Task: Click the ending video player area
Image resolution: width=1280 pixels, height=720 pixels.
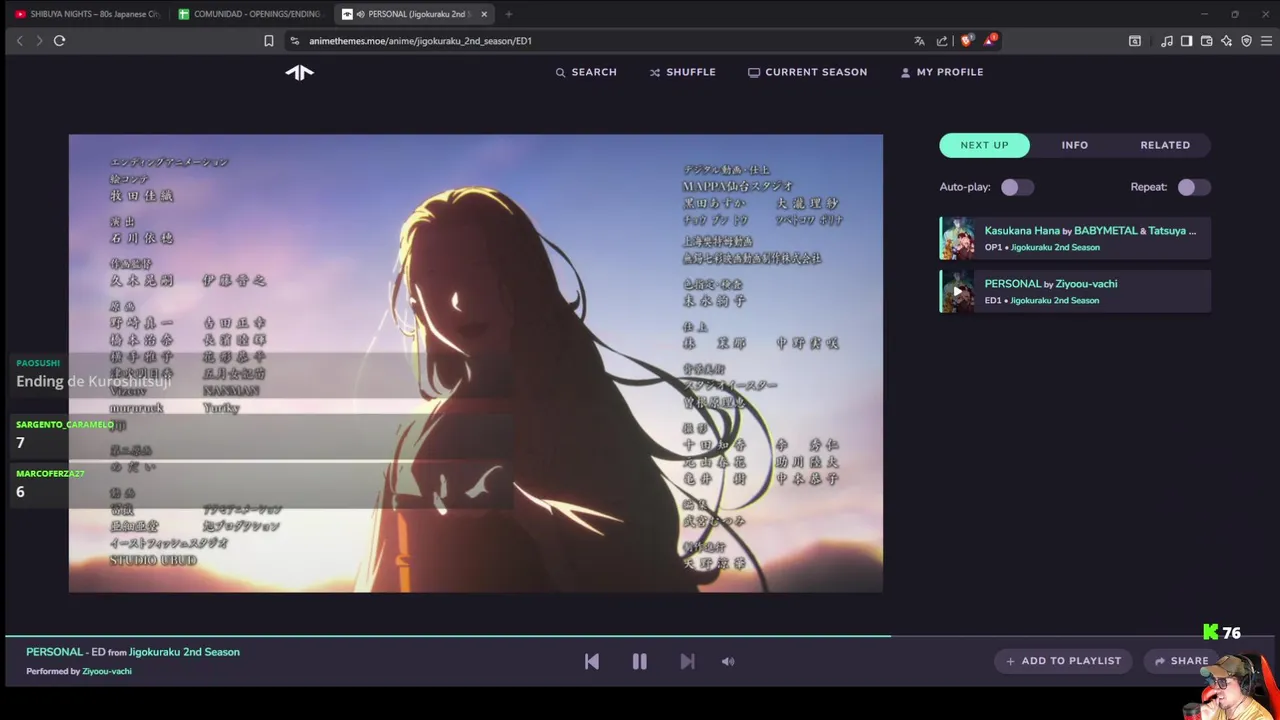Action: click(x=476, y=363)
